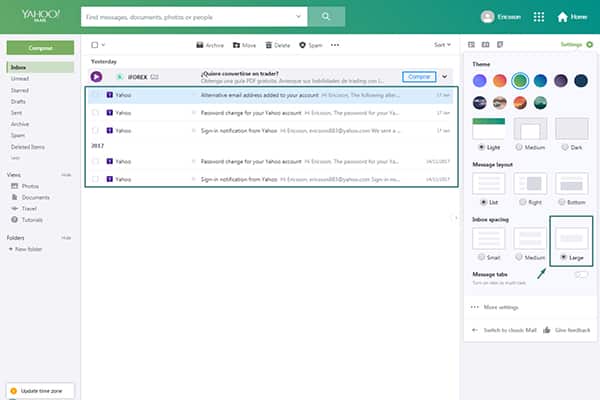Open the Photos view
600x400 pixels.
tap(25, 186)
